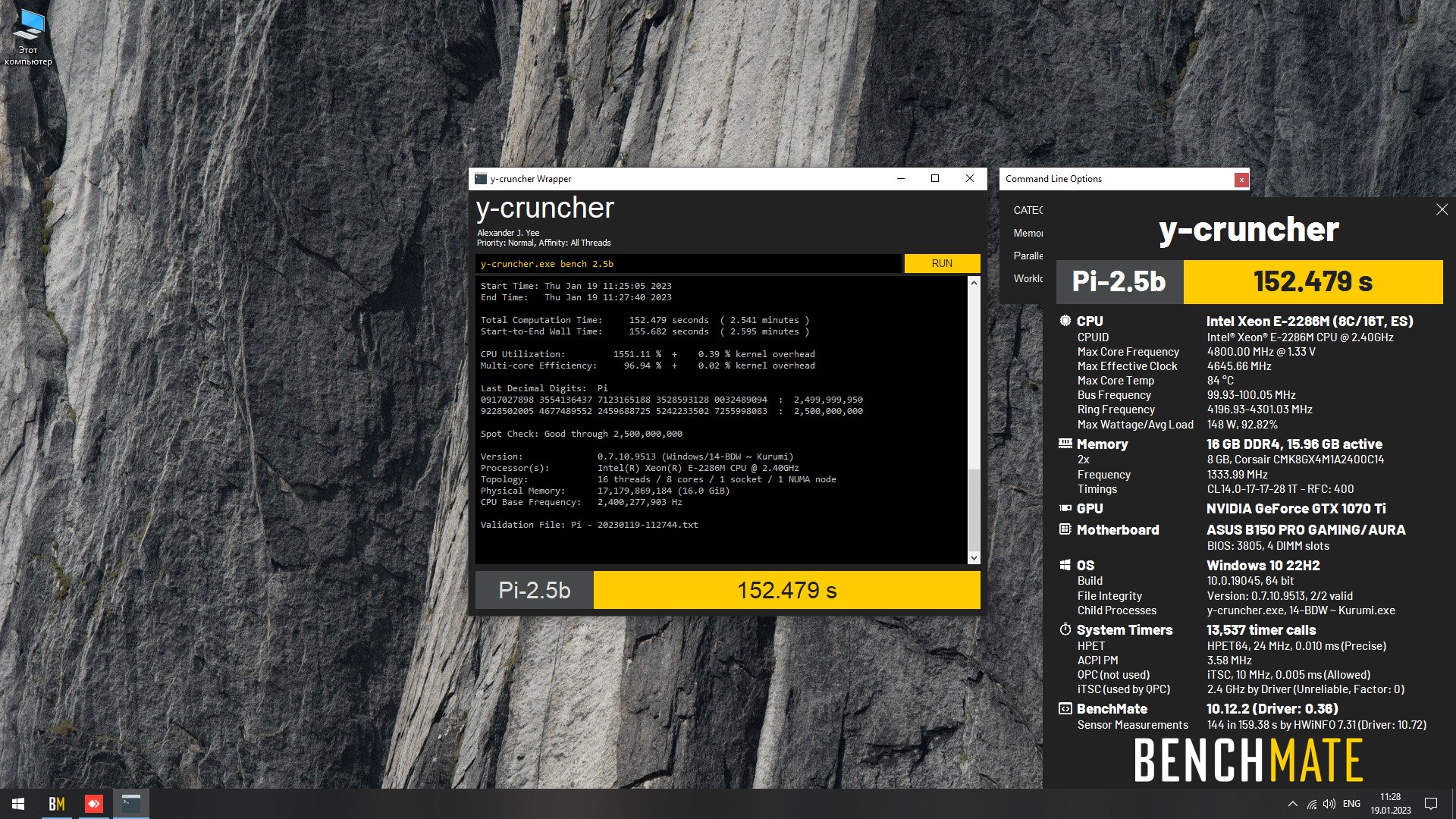Click the BenchMate section icon
The image size is (1456, 819).
point(1065,708)
